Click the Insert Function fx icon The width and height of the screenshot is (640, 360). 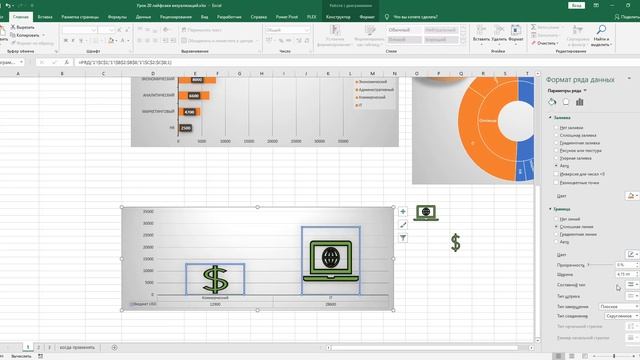[x=66, y=62]
